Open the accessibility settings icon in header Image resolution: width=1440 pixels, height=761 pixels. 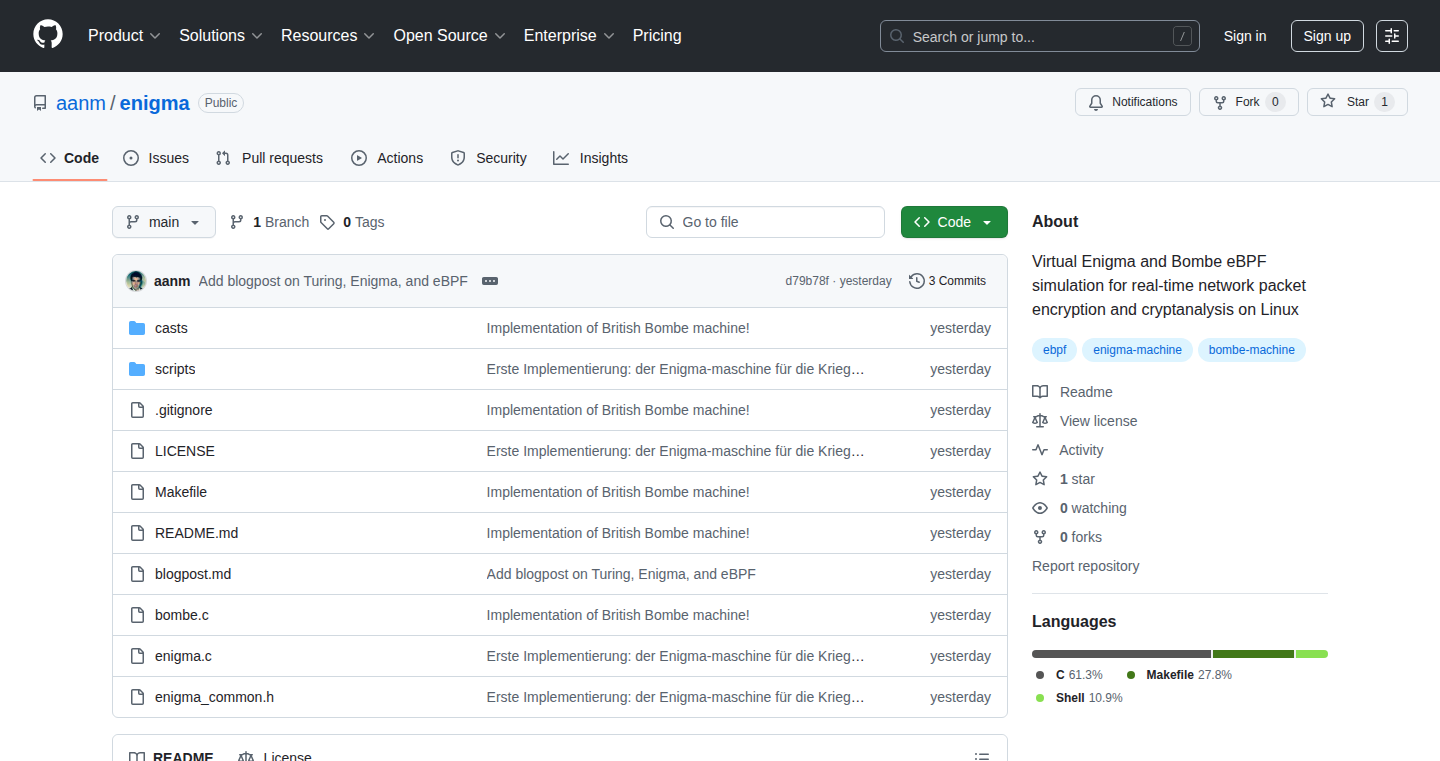[1392, 36]
